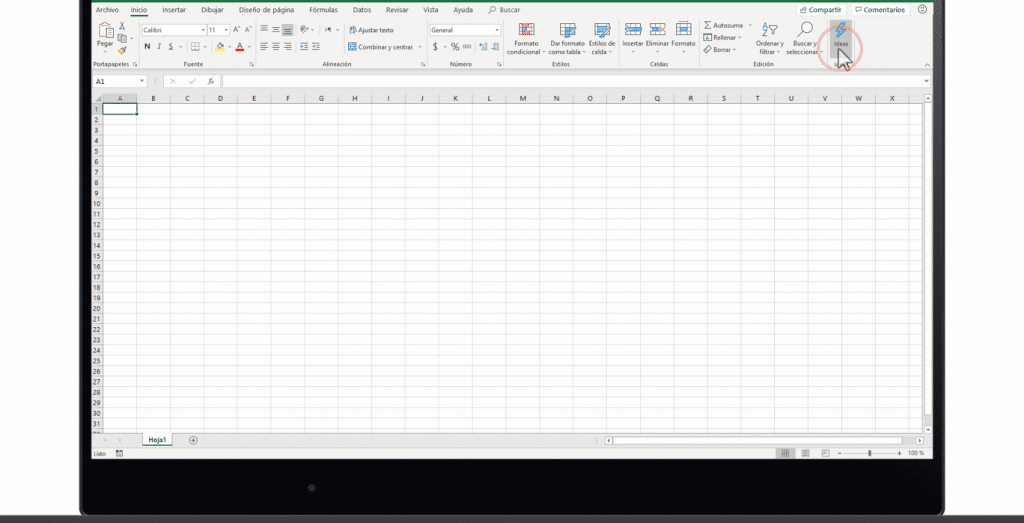Image resolution: width=1024 pixels, height=523 pixels.
Task: Apply percent style format
Action: click(x=455, y=47)
